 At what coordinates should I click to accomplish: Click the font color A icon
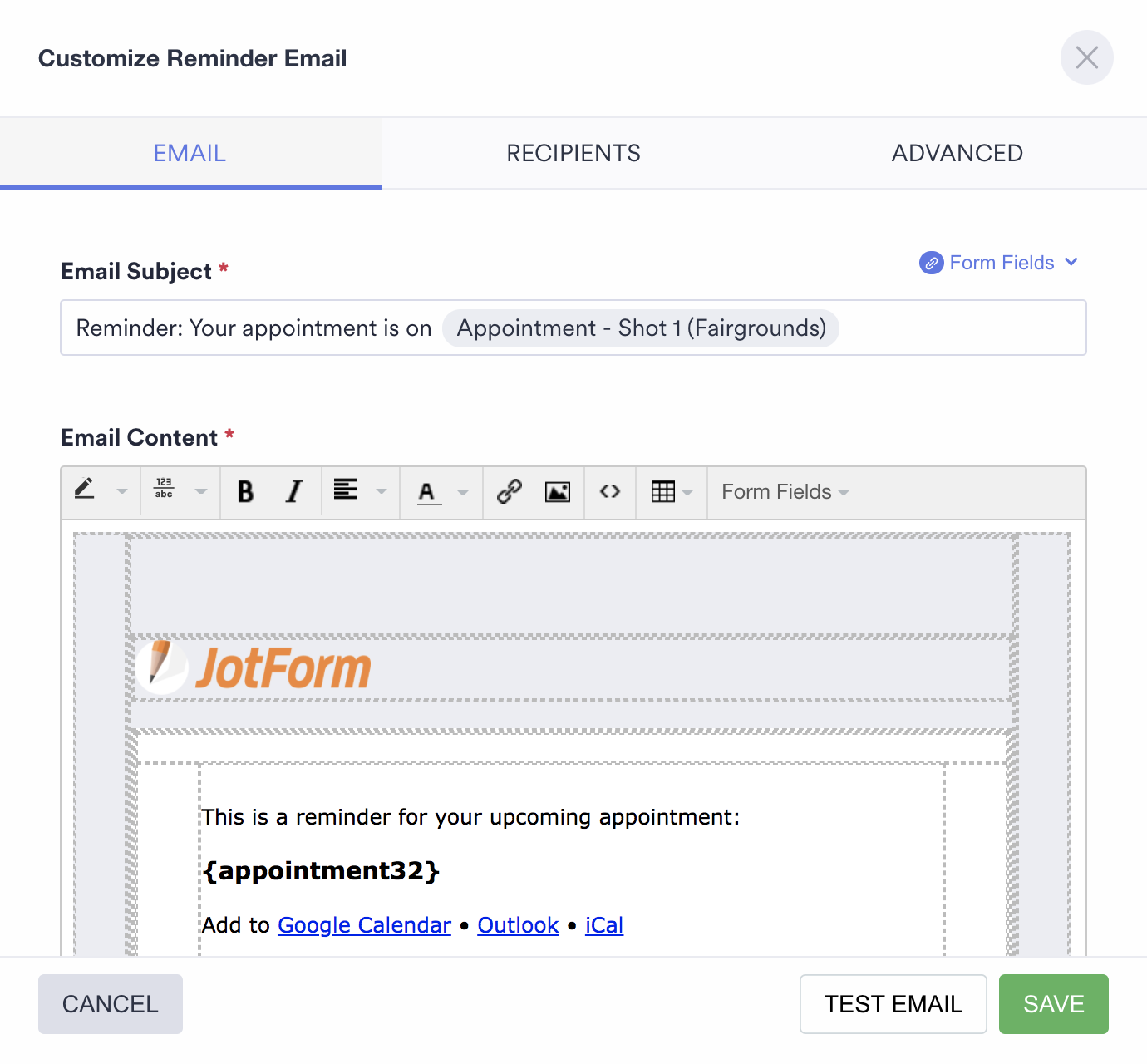tap(427, 492)
